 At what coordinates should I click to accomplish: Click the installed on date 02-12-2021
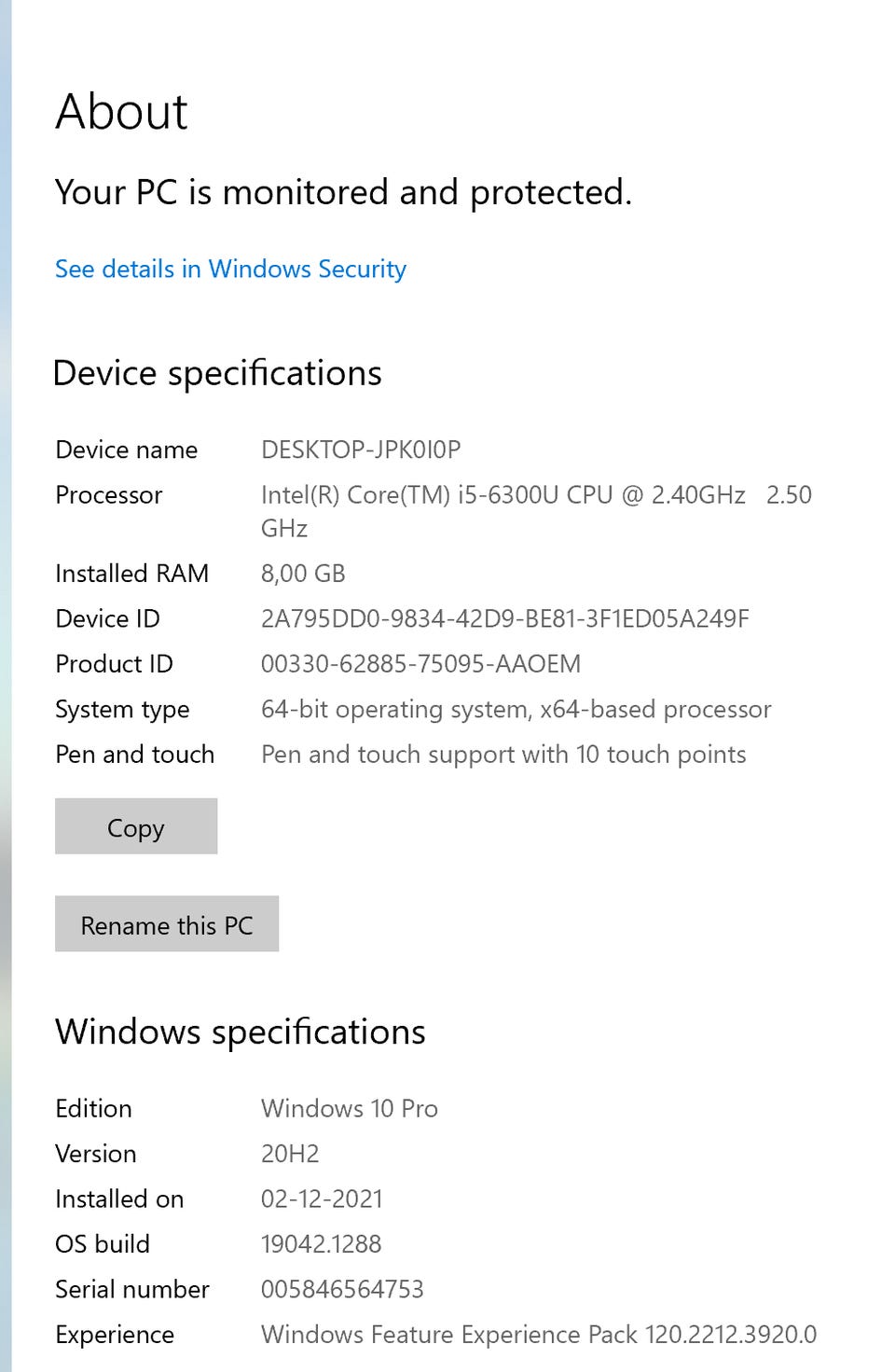[x=322, y=1199]
